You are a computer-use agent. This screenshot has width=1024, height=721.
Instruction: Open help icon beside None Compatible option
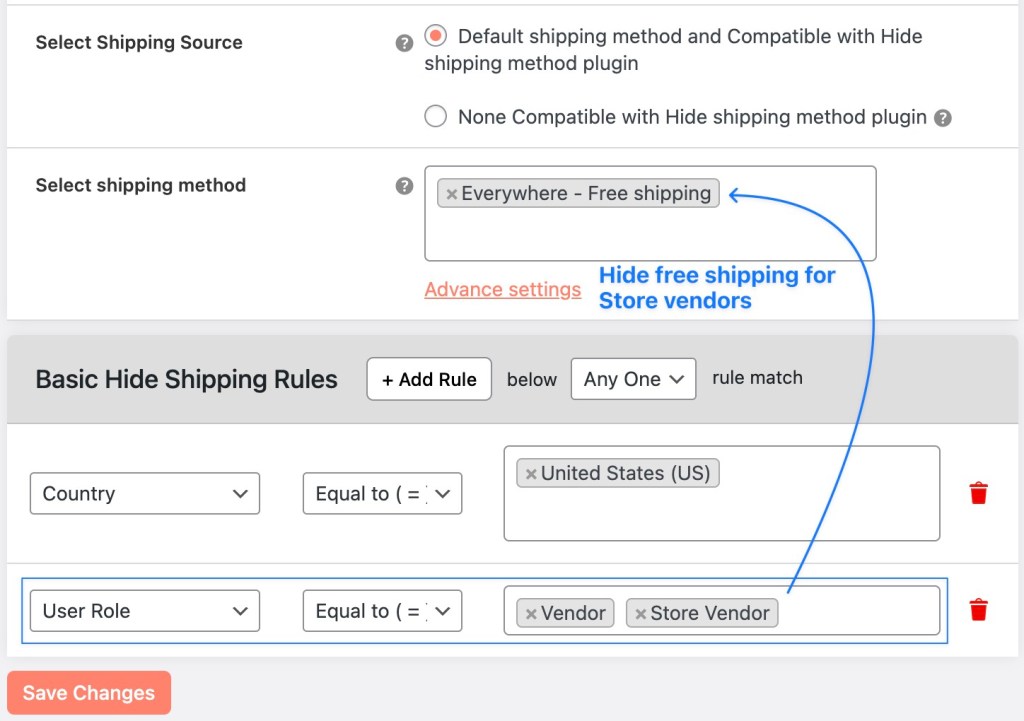tap(945, 117)
